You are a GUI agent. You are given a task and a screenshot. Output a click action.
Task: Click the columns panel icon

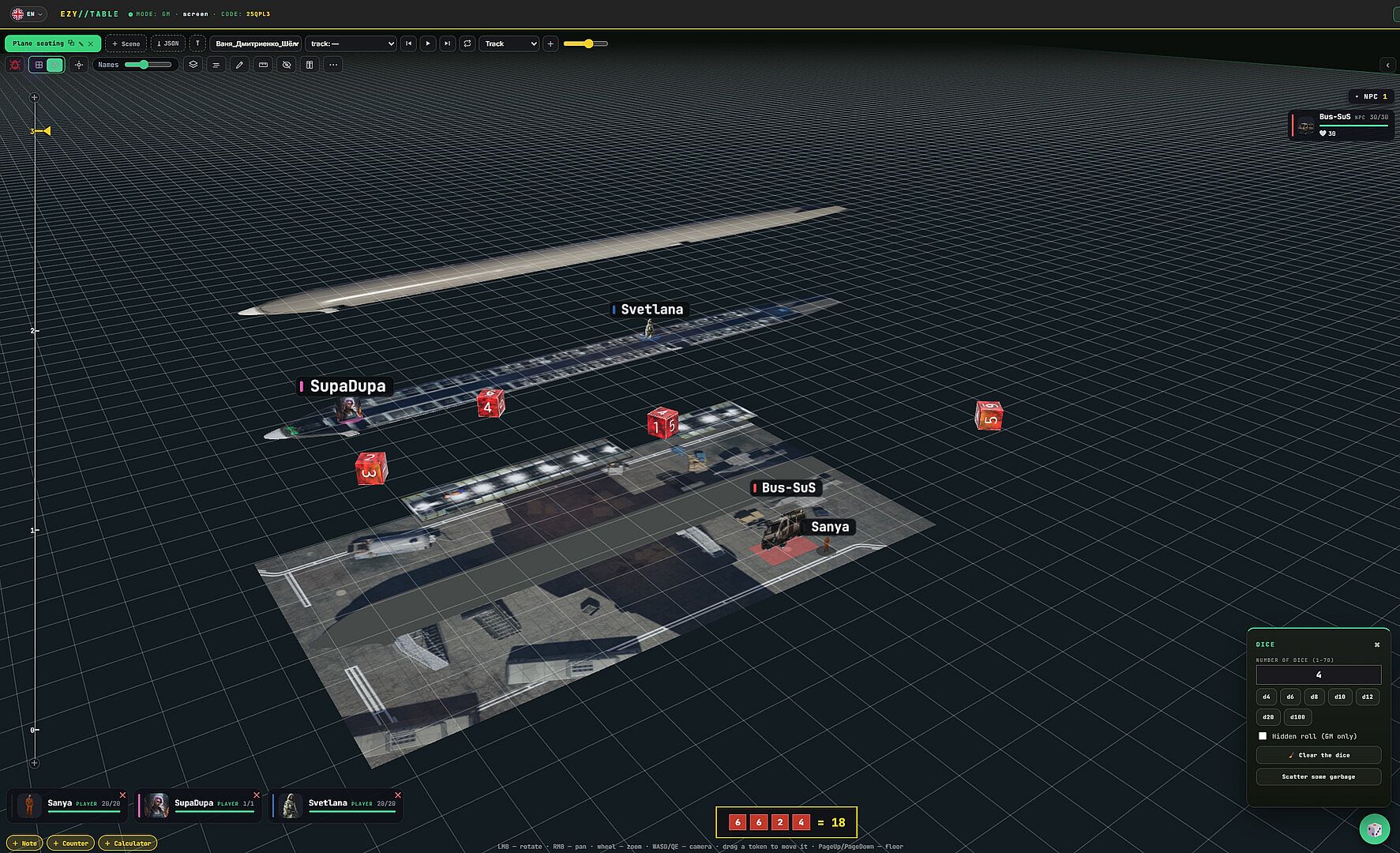[x=310, y=65]
